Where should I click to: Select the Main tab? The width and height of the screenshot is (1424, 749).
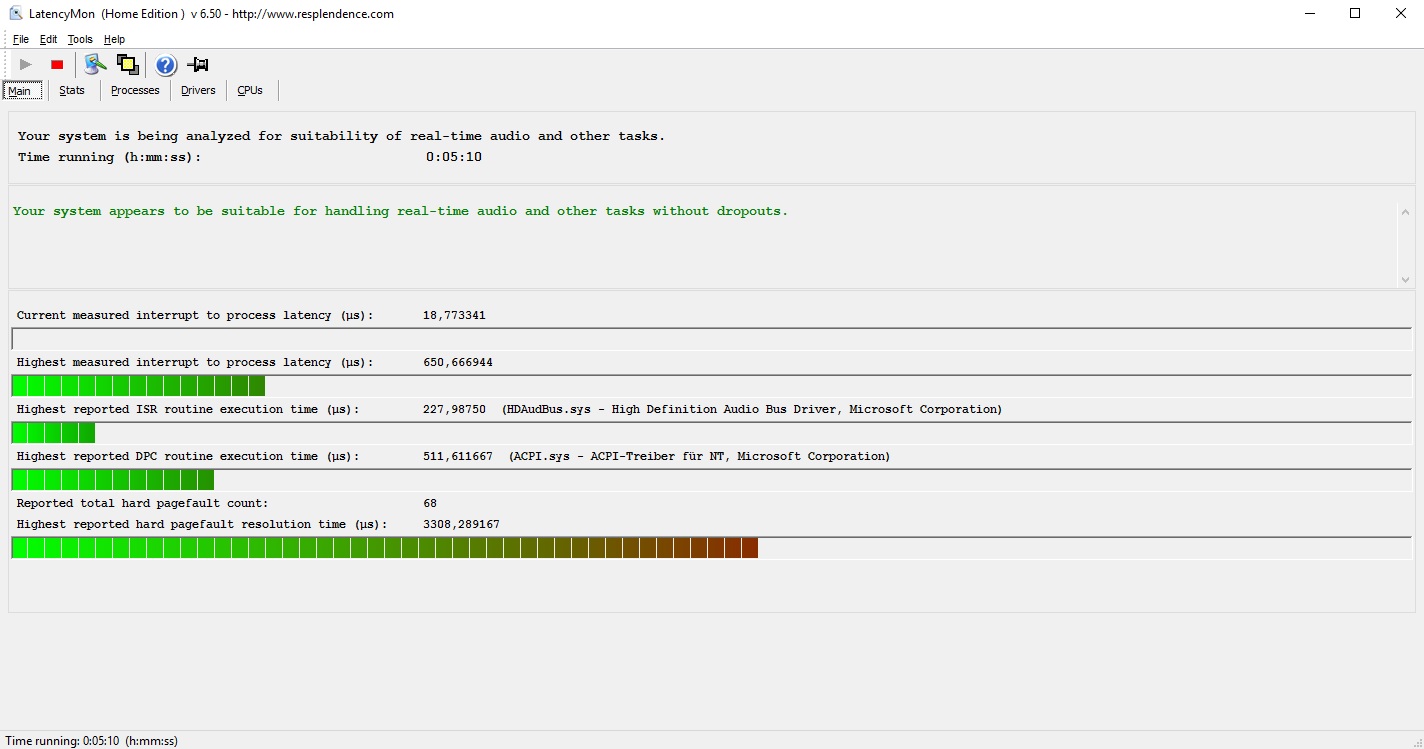point(20,91)
